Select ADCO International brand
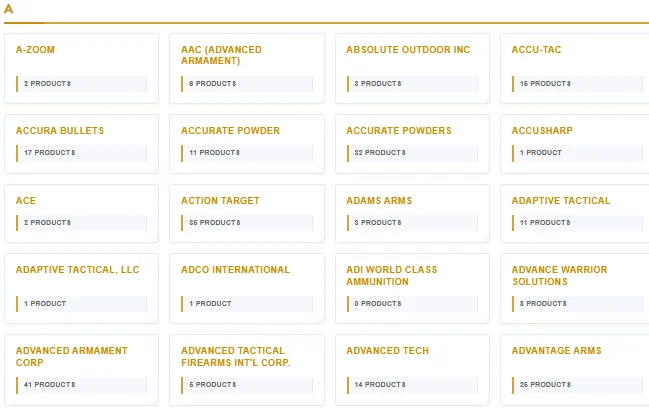The width and height of the screenshot is (649, 408). [x=236, y=270]
